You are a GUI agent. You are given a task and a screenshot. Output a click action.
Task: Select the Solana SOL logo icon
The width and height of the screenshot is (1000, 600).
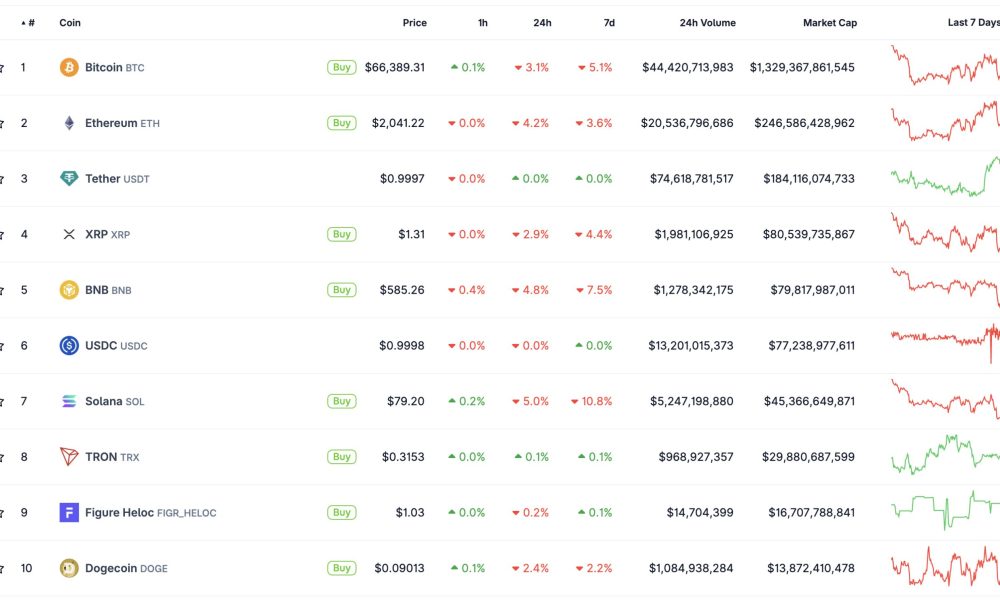click(68, 401)
